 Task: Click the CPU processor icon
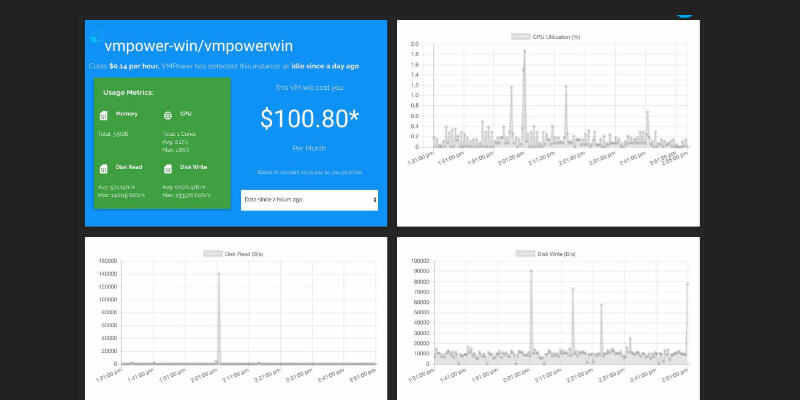[x=167, y=116]
